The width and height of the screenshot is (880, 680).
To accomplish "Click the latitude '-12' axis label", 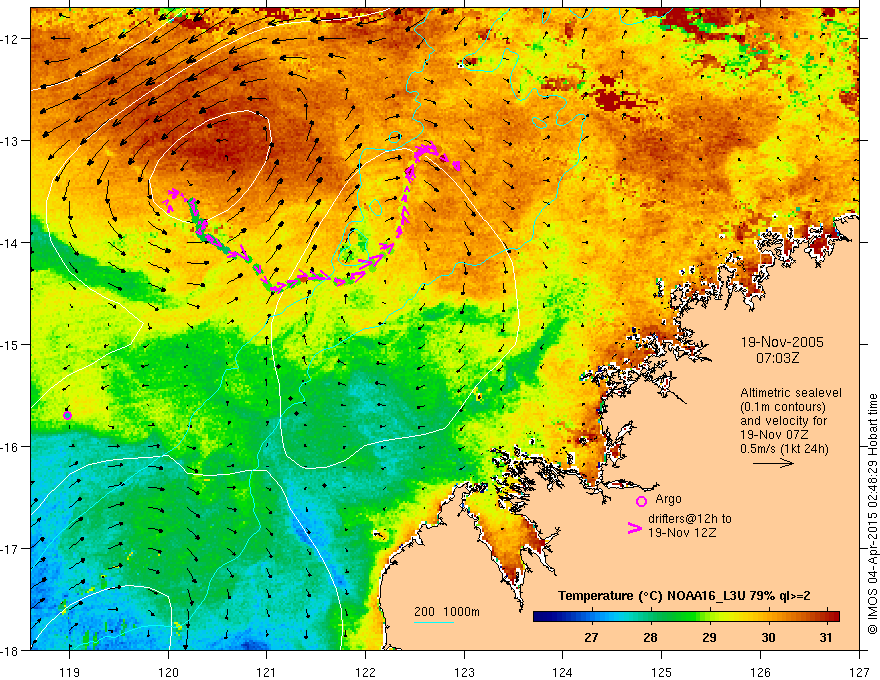I will click(10, 39).
